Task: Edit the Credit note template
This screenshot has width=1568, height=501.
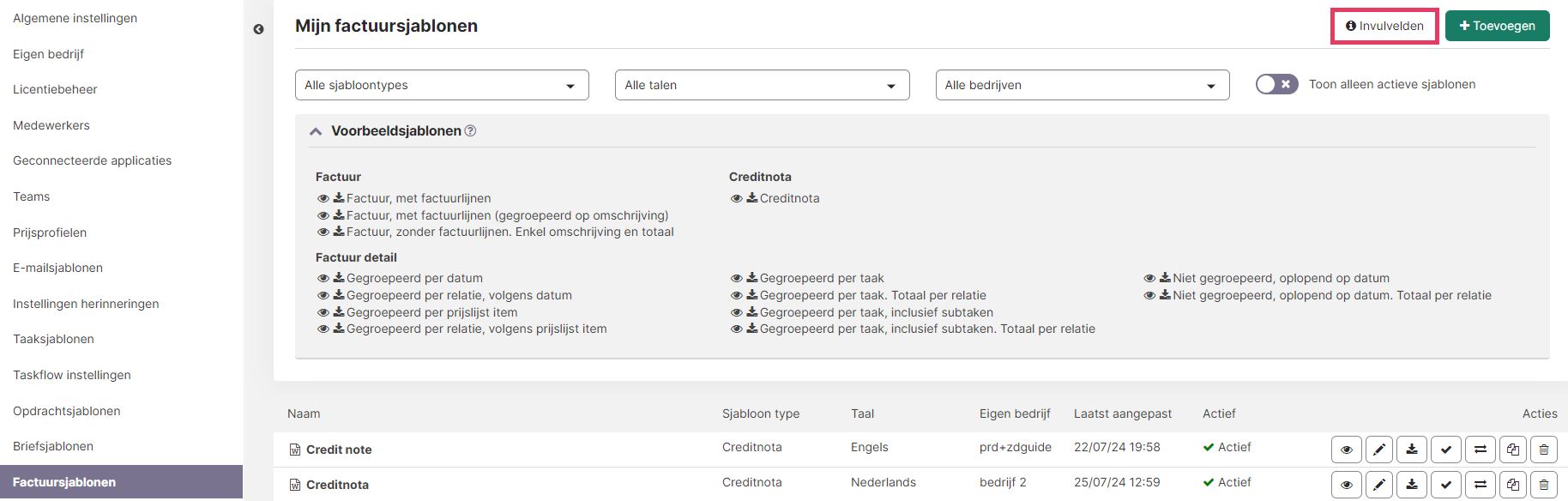Action: click(x=1379, y=450)
